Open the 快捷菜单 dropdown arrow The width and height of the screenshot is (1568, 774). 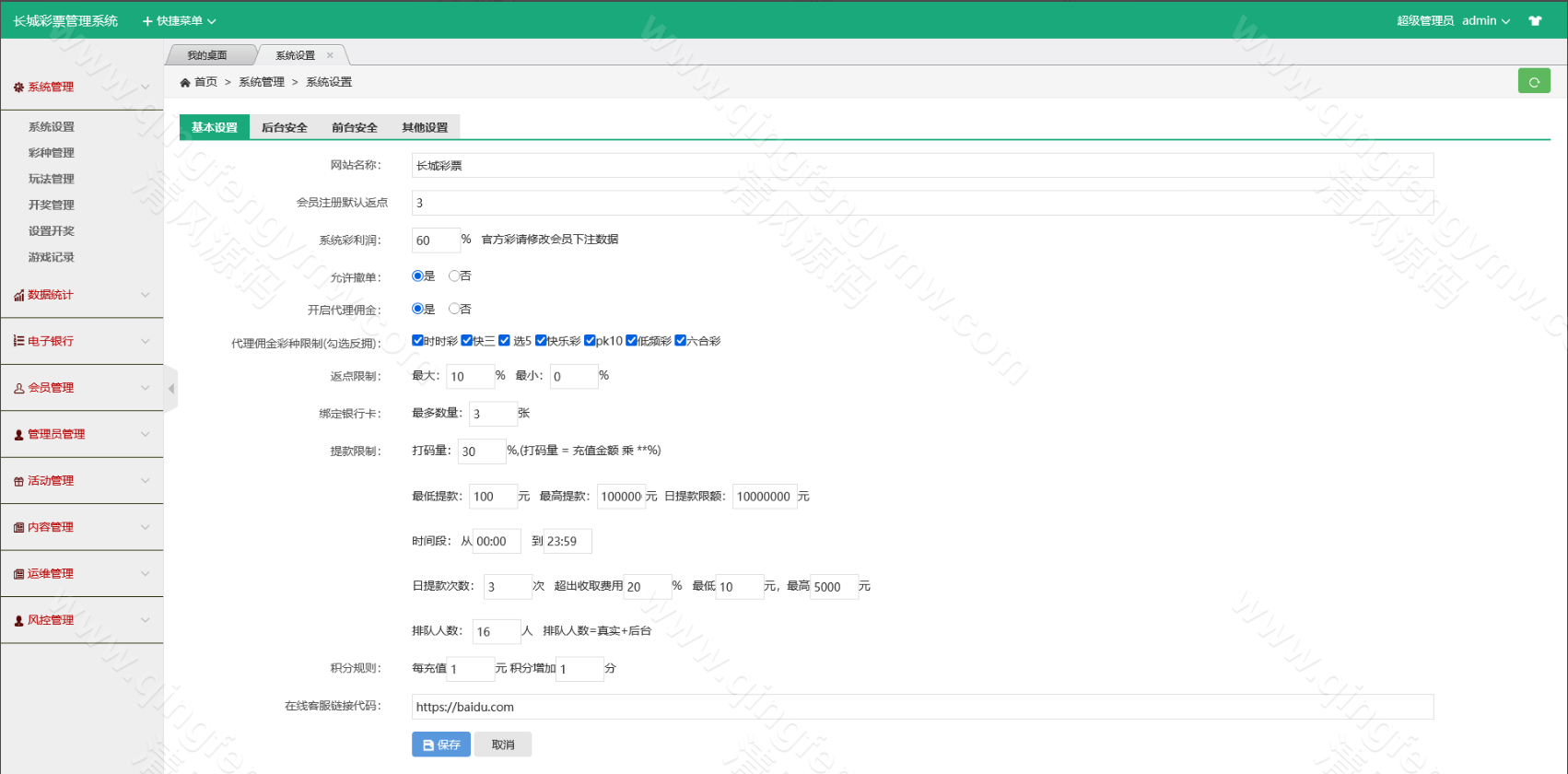click(212, 21)
